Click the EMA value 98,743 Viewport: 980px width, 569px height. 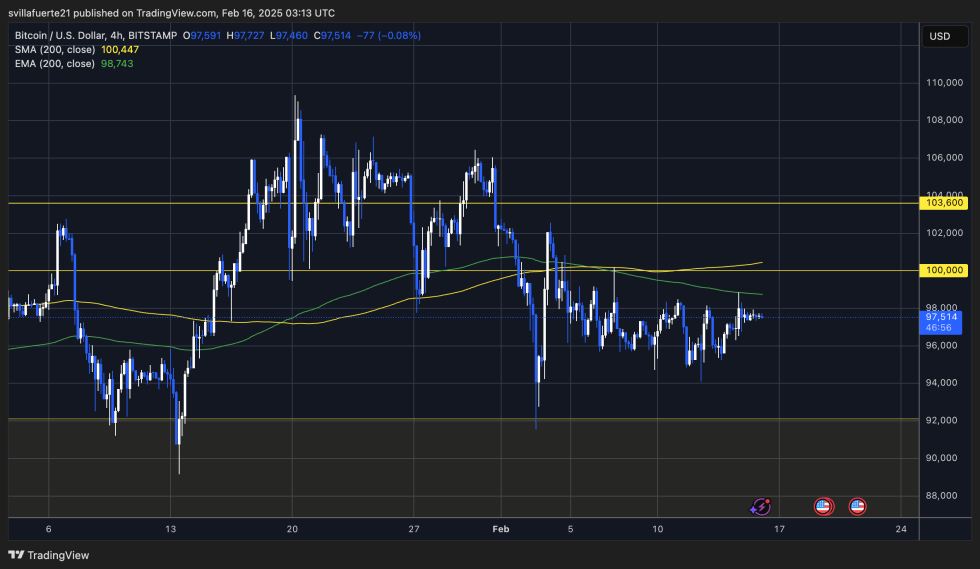pos(117,64)
